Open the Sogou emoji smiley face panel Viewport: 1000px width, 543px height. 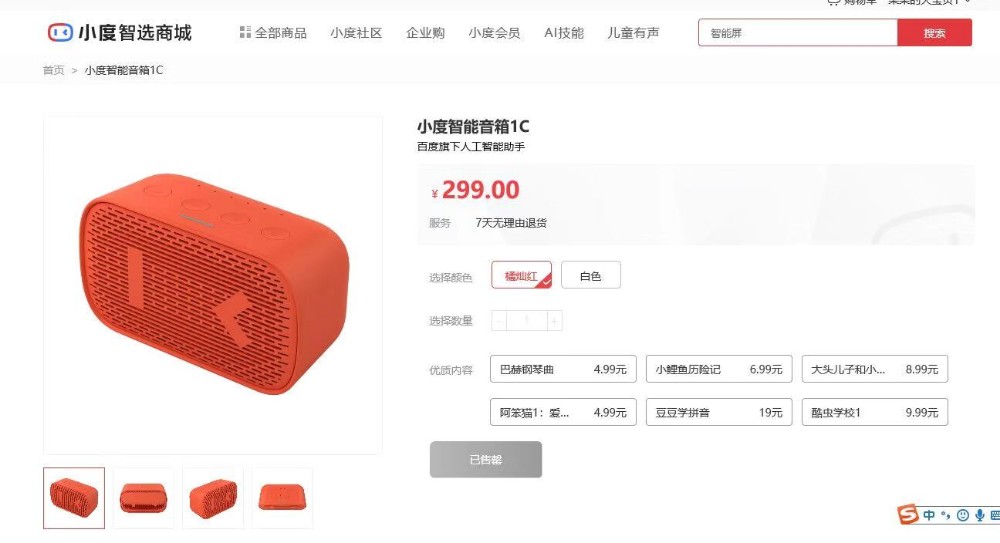coord(963,516)
